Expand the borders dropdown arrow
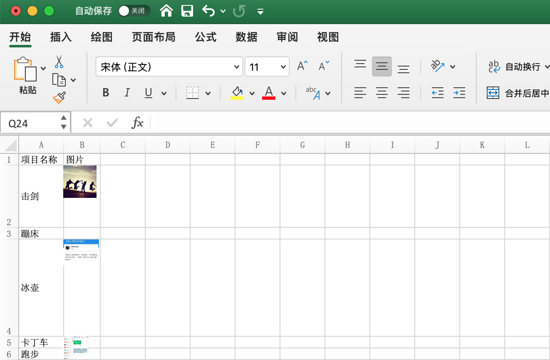 tap(208, 93)
